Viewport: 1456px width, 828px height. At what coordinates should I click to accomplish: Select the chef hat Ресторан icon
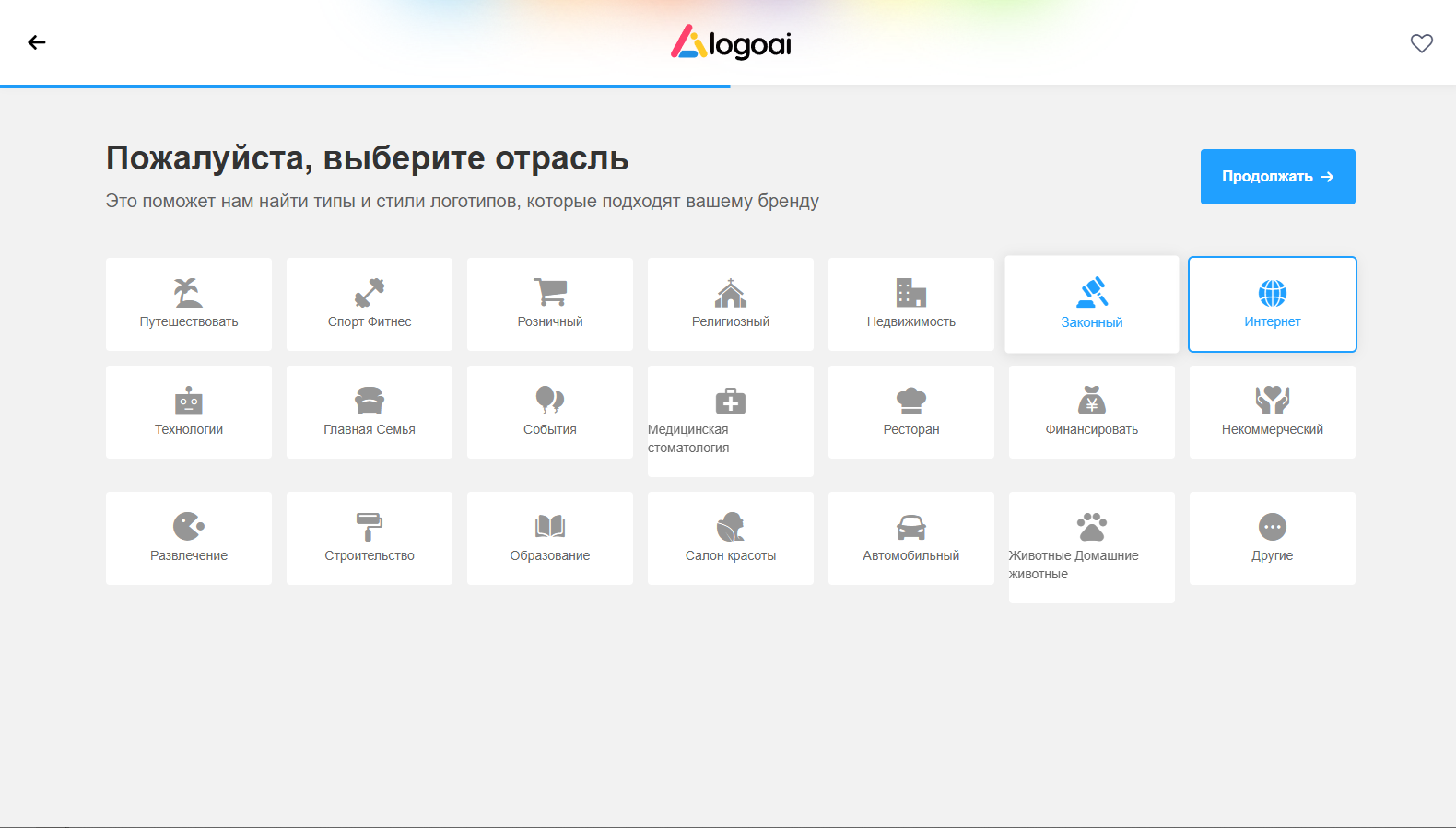coord(911,401)
